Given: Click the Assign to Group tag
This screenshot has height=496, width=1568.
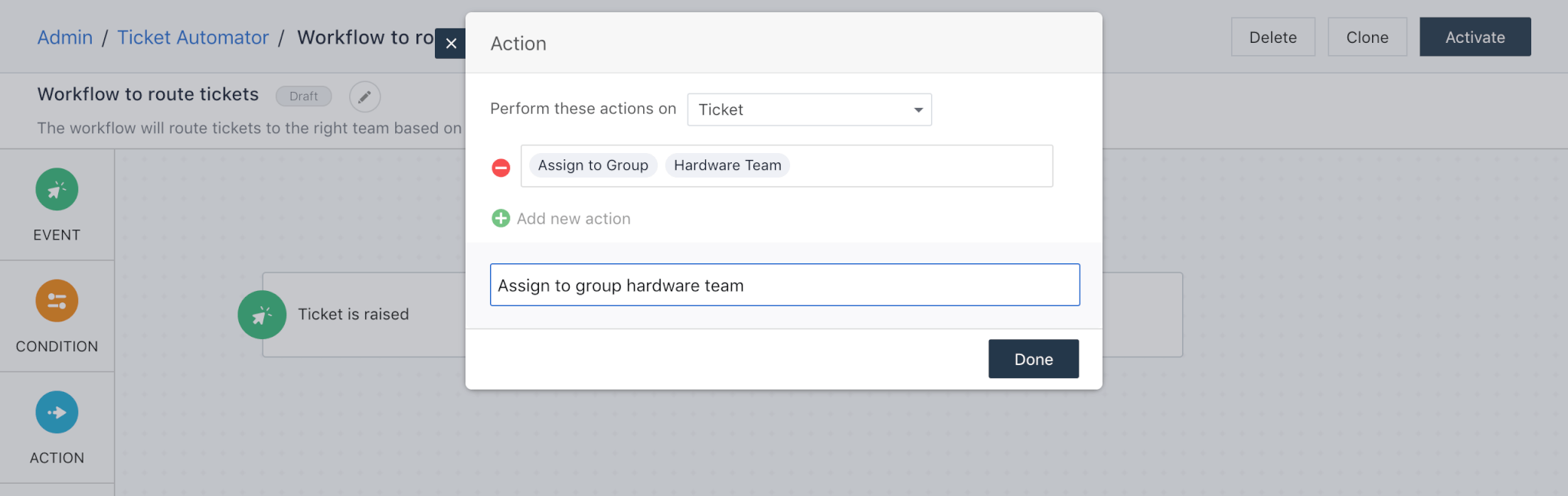Looking at the screenshot, I should pos(593,165).
